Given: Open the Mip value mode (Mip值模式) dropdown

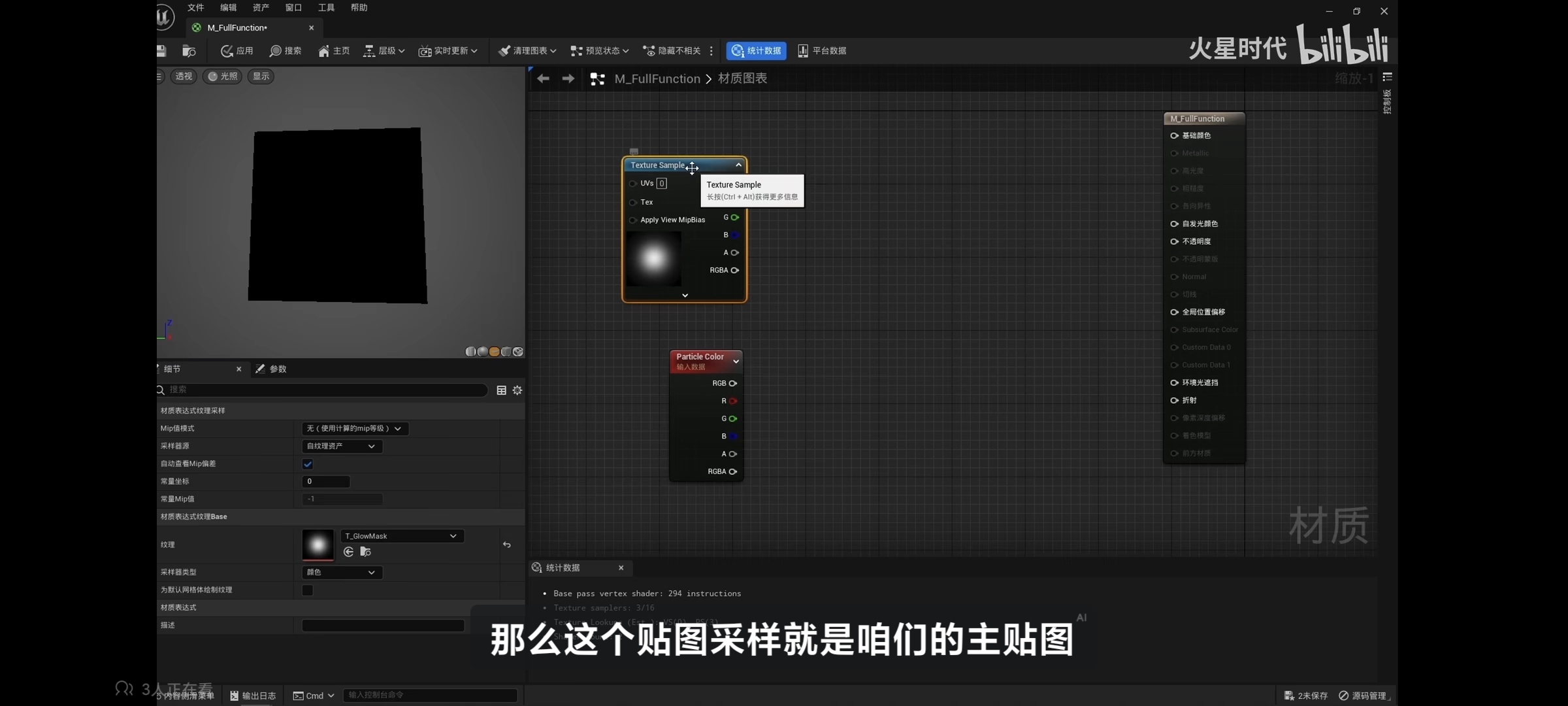Looking at the screenshot, I should (x=355, y=429).
